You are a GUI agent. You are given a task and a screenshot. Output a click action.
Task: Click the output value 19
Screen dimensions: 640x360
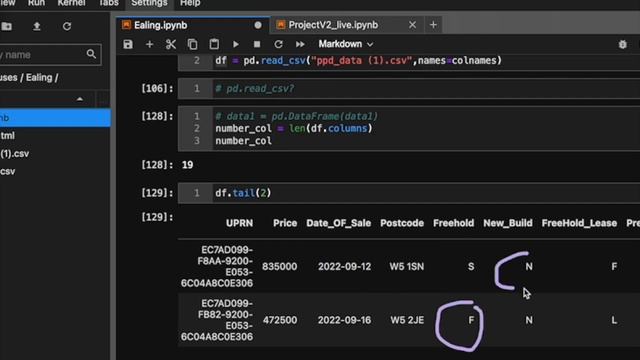point(187,165)
